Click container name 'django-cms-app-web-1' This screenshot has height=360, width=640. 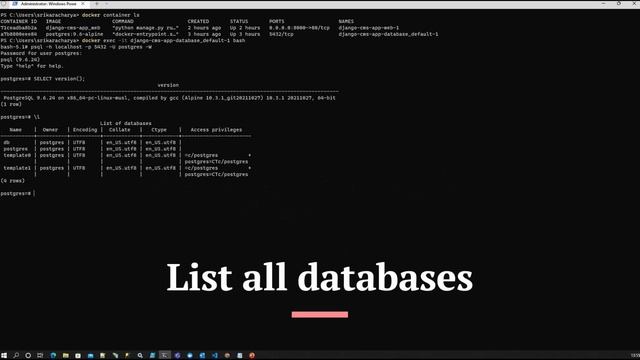(369, 28)
